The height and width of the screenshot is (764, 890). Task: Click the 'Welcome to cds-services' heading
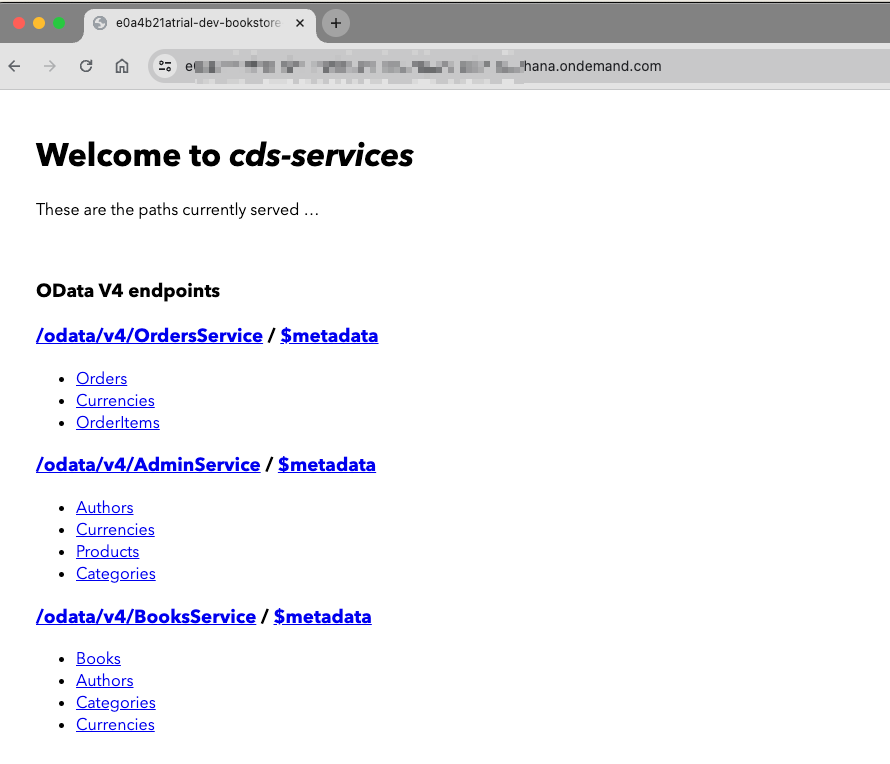tap(225, 155)
